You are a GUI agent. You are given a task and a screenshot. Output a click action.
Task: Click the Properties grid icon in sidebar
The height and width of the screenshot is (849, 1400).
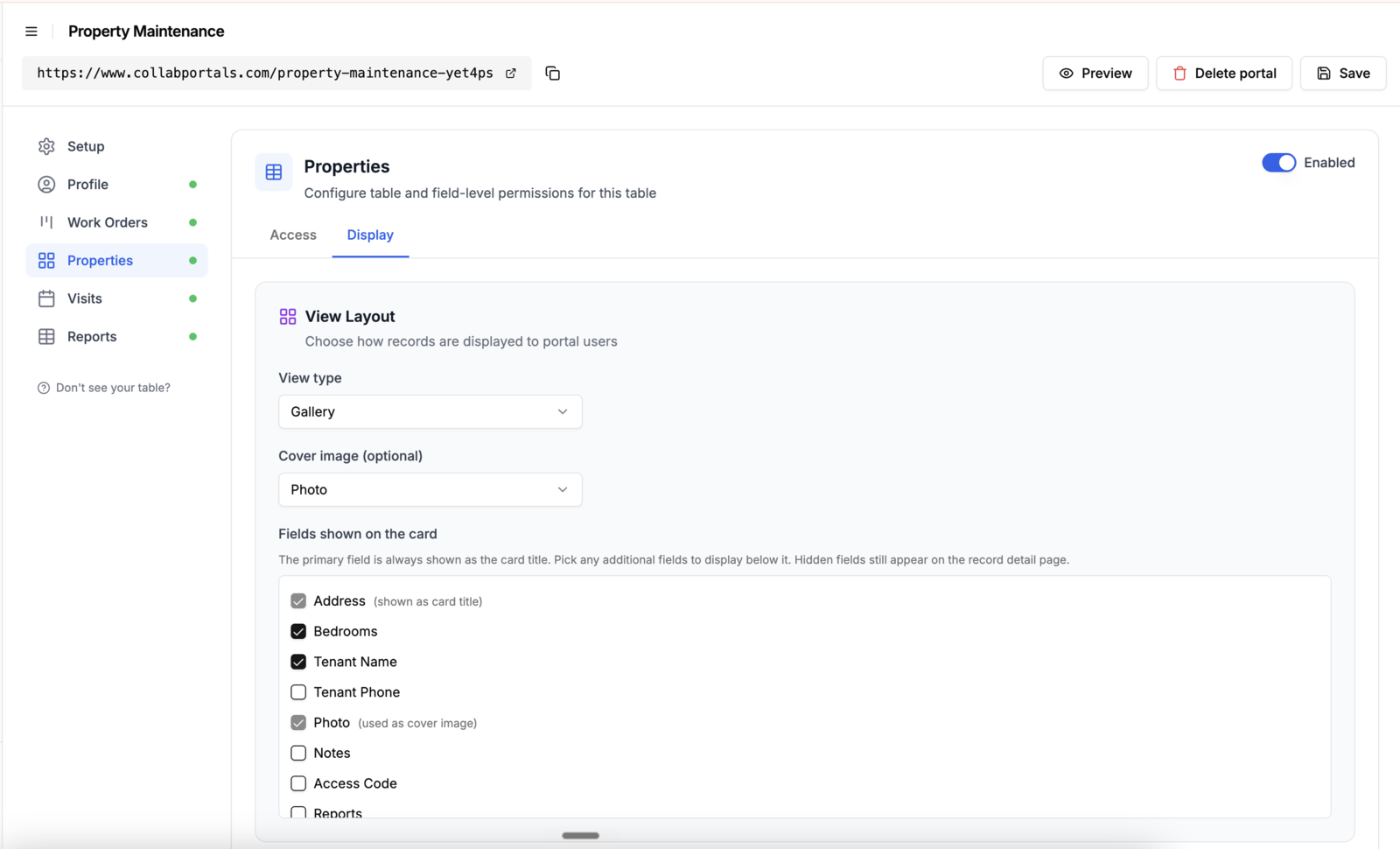click(x=46, y=261)
